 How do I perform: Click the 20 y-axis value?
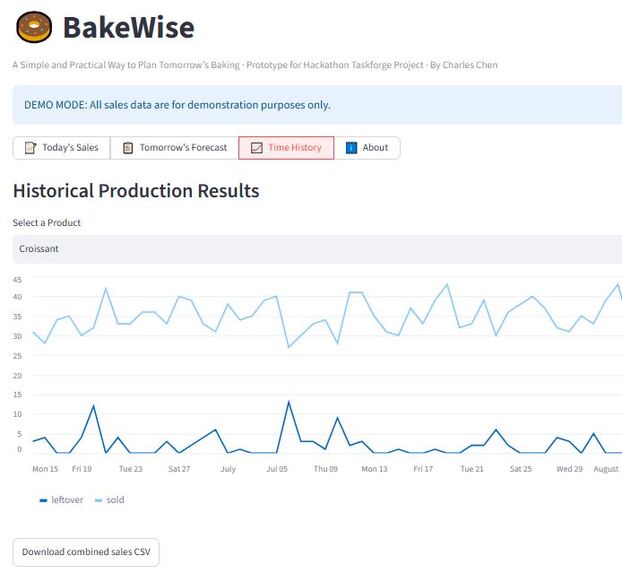coord(17,375)
